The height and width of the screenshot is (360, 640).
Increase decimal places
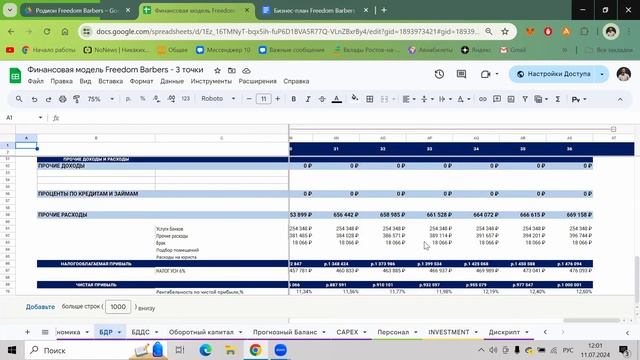pyautogui.click(x=171, y=99)
